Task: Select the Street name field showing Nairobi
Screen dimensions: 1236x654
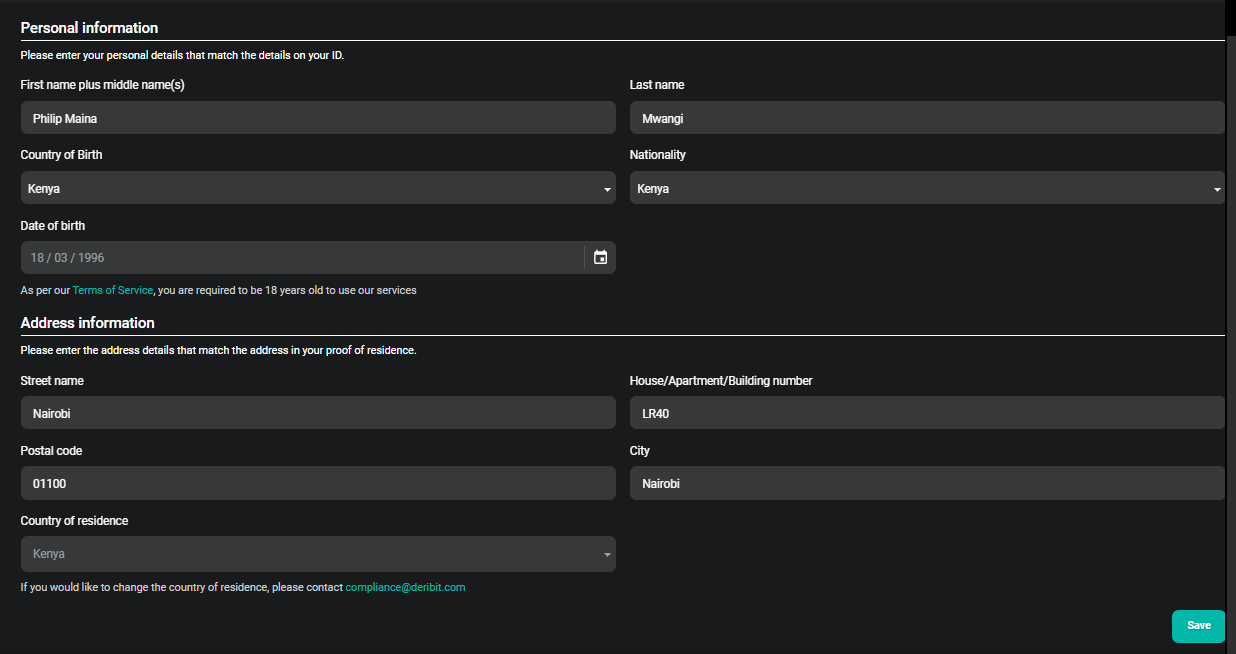Action: coord(318,412)
